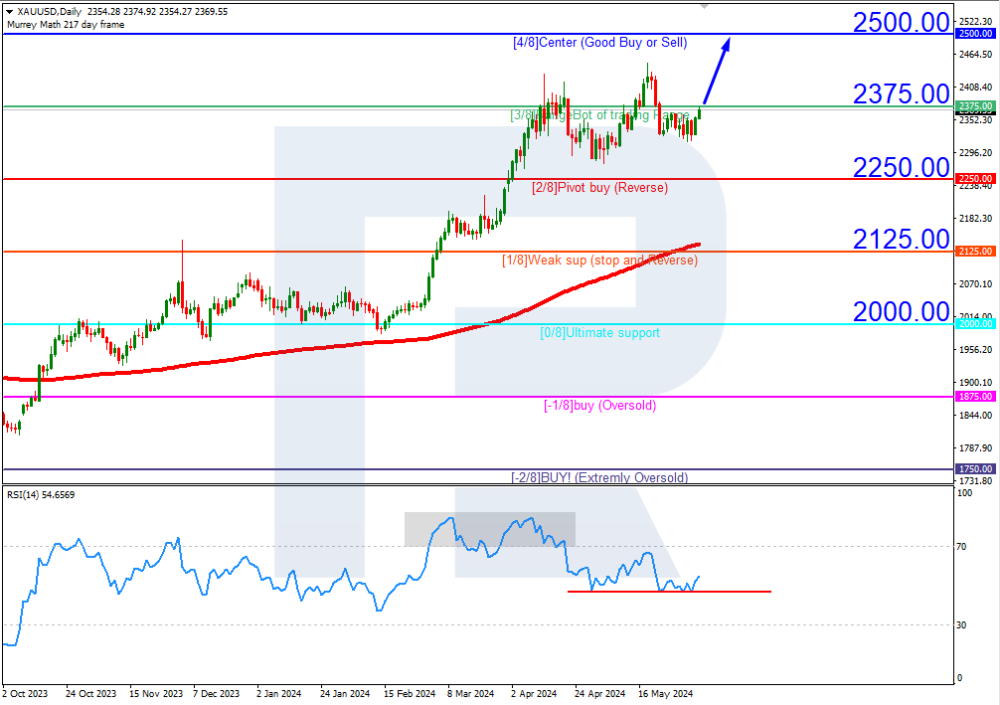Click the purple 1750.00 axis price tag
This screenshot has height=705, width=1000.
975,468
